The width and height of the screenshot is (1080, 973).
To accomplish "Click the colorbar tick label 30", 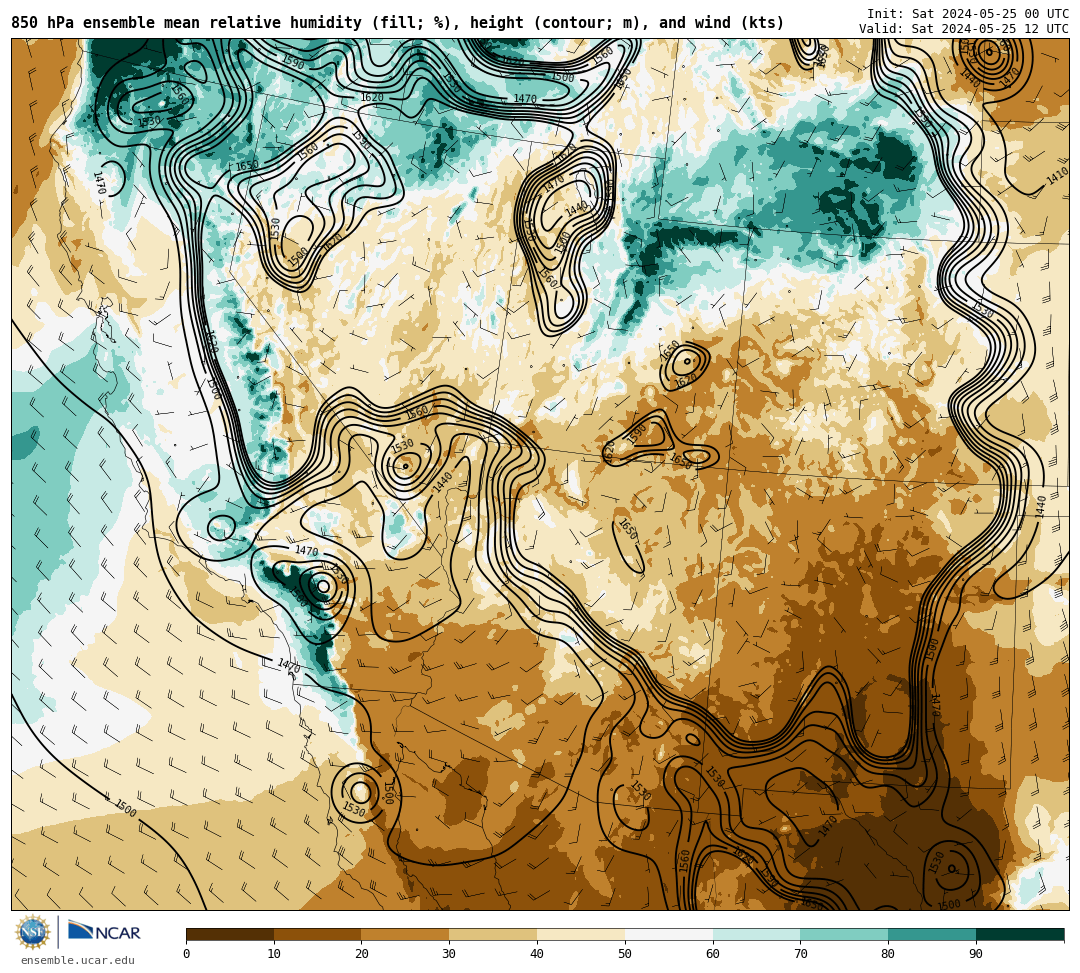I will click(x=450, y=954).
